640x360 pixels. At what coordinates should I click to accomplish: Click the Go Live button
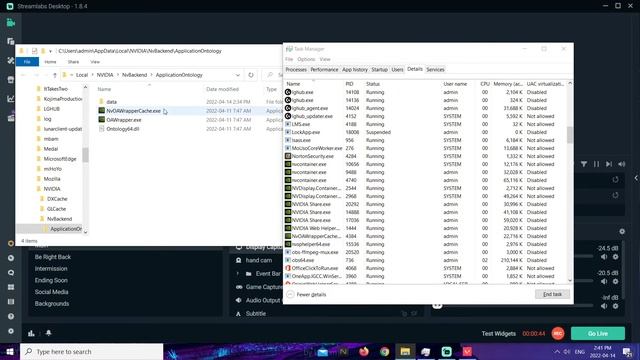[x=598, y=333]
